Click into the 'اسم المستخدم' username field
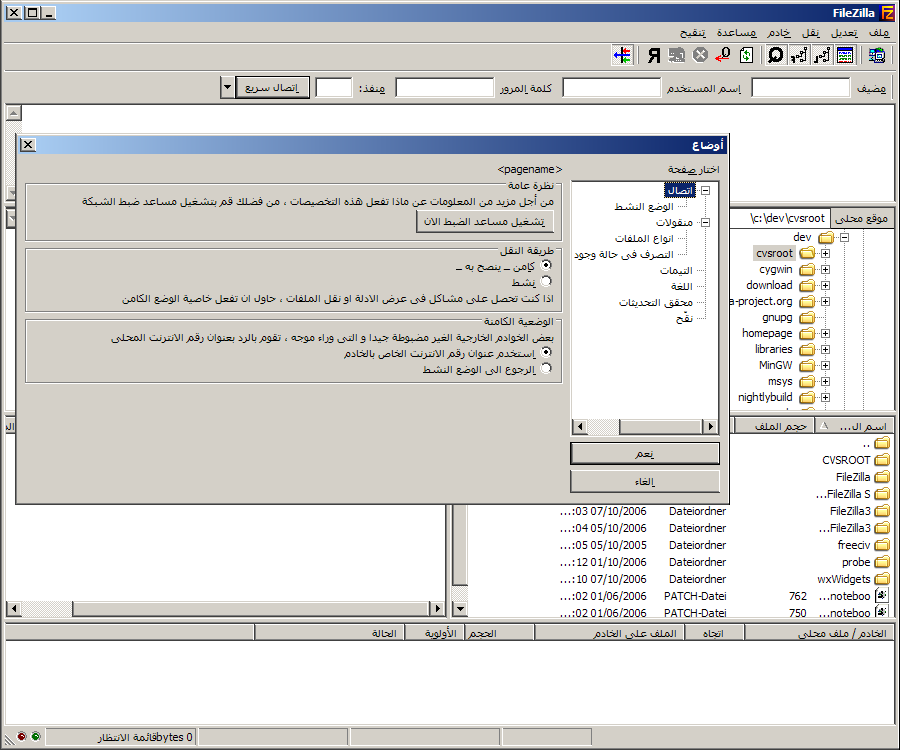The image size is (900, 750). click(611, 88)
